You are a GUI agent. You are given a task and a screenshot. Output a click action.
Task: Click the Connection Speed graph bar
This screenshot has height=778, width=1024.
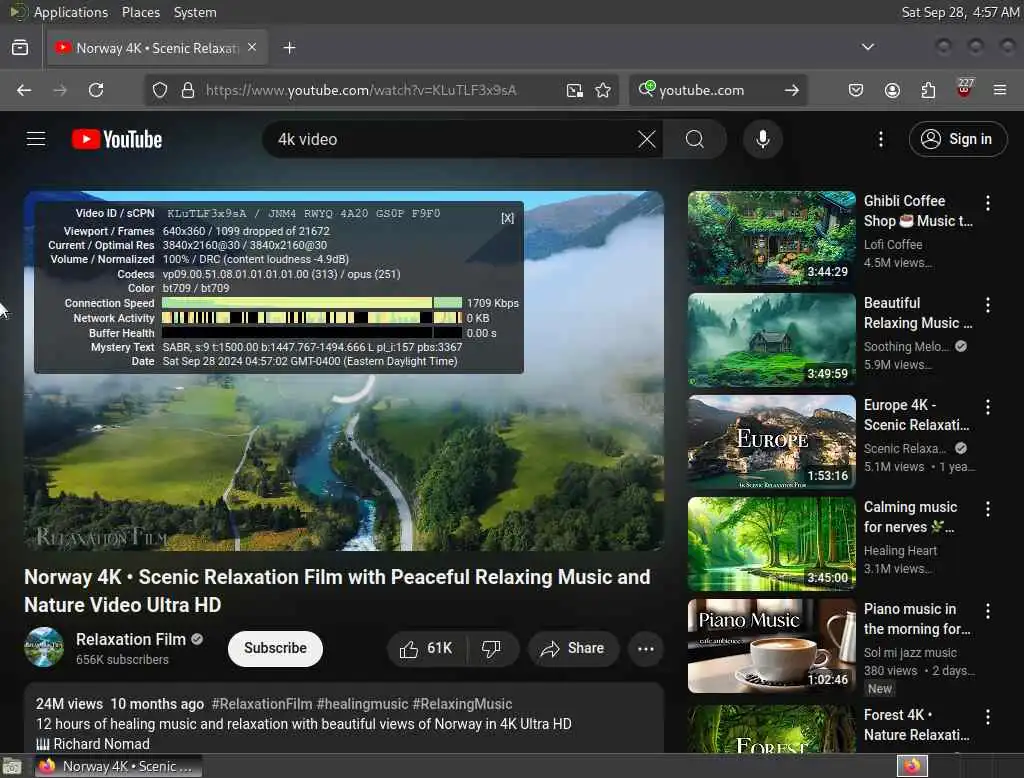coord(312,303)
